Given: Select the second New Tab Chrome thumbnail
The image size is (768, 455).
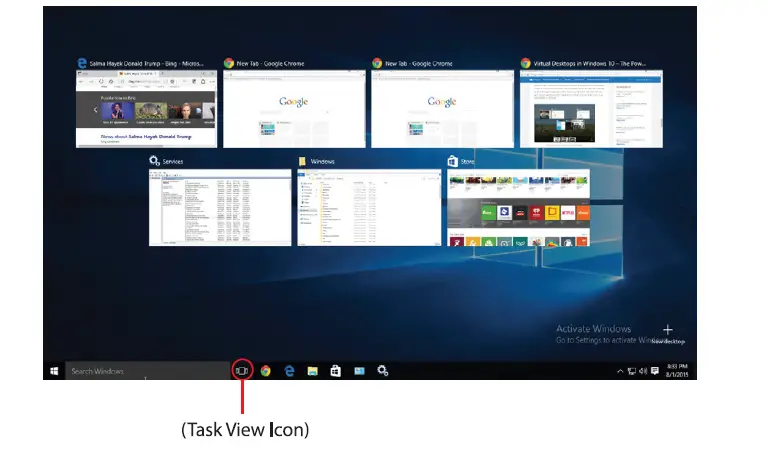Looking at the screenshot, I should [x=442, y=109].
